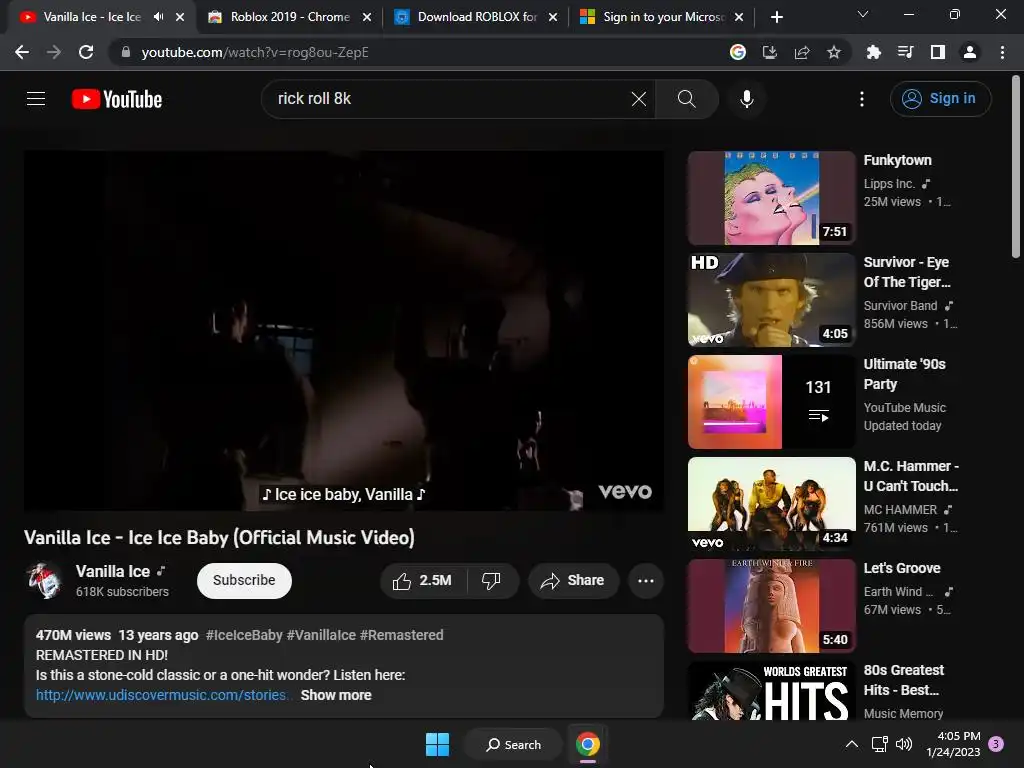The width and height of the screenshot is (1024, 768).
Task: Clear the search box with X icon
Action: click(639, 99)
